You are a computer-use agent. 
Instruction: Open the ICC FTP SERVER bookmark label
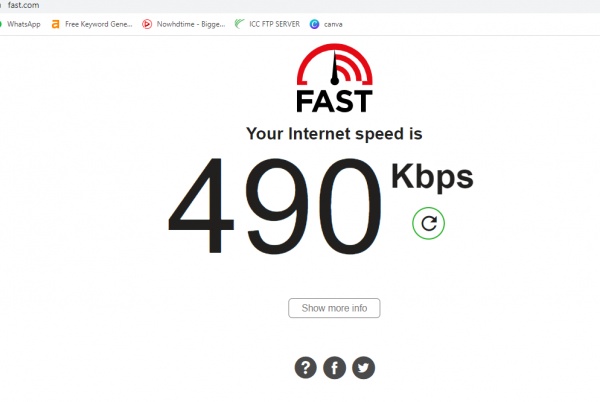click(274, 24)
